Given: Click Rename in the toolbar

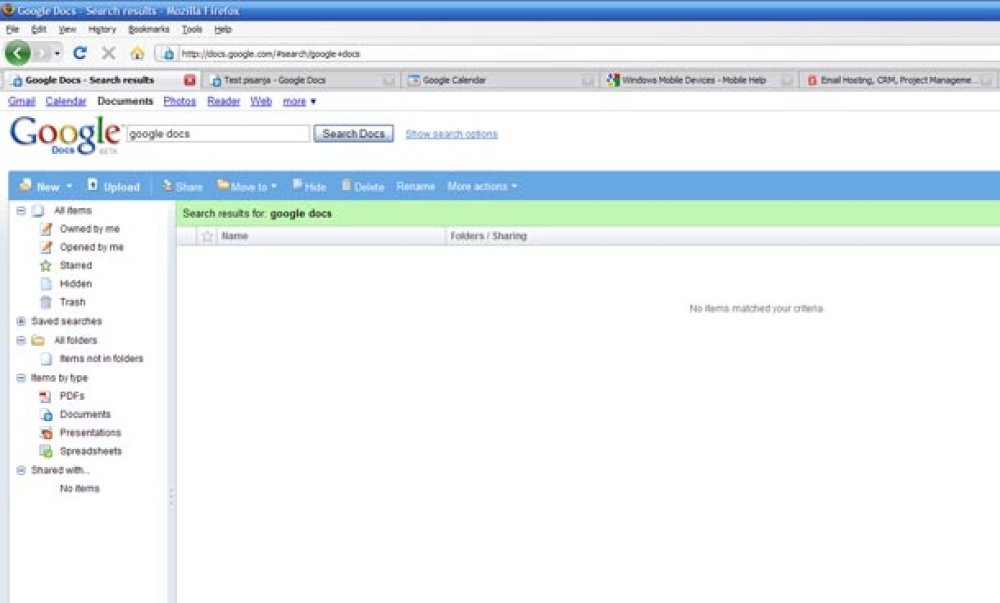Looking at the screenshot, I should click(415, 186).
